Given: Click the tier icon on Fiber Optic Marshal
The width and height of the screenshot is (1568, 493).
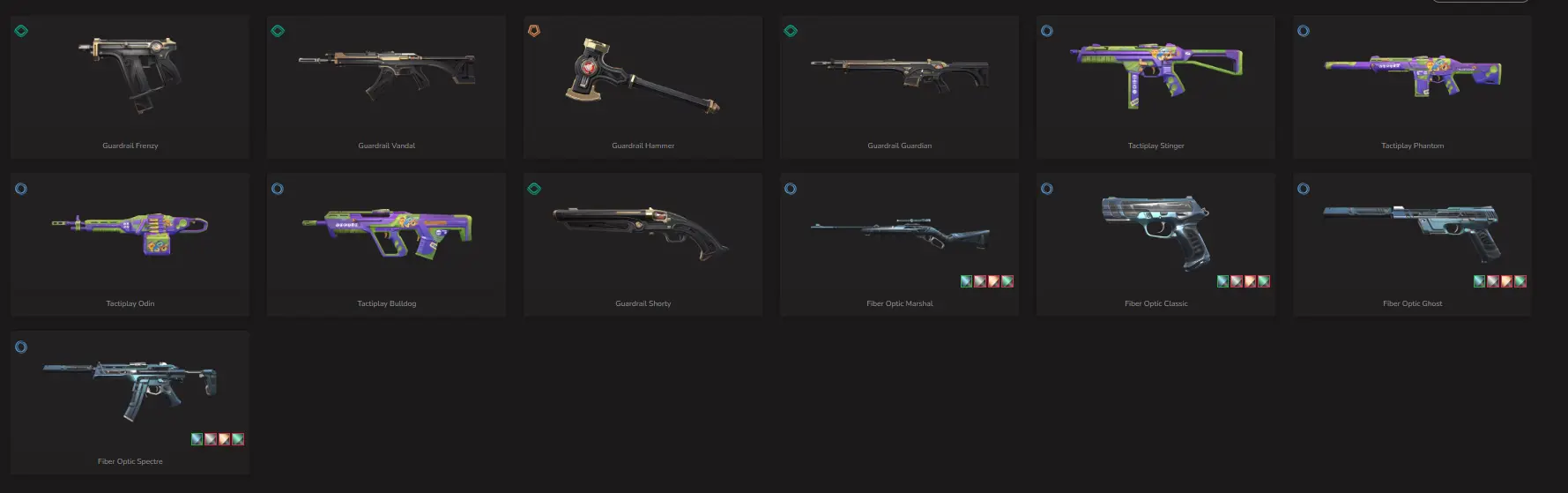Looking at the screenshot, I should (791, 189).
